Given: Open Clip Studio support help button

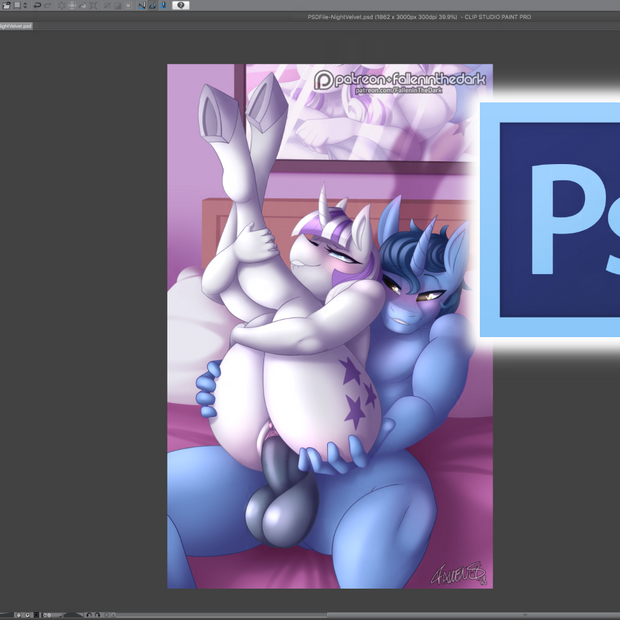Looking at the screenshot, I should (181, 5).
